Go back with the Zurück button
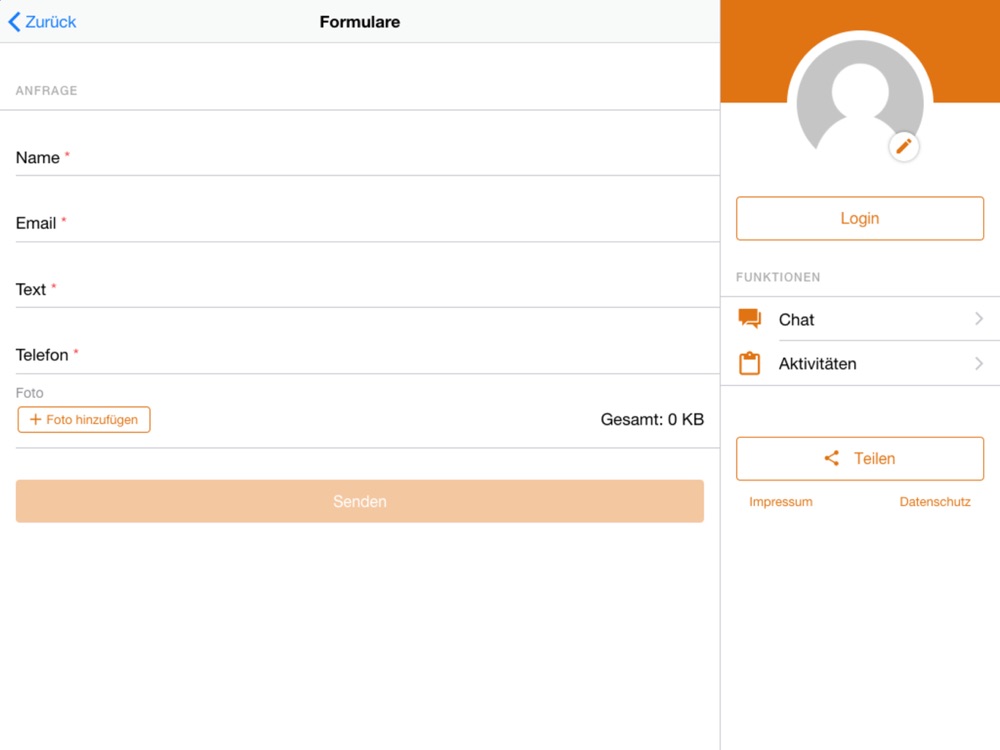1000x750 pixels. point(42,22)
